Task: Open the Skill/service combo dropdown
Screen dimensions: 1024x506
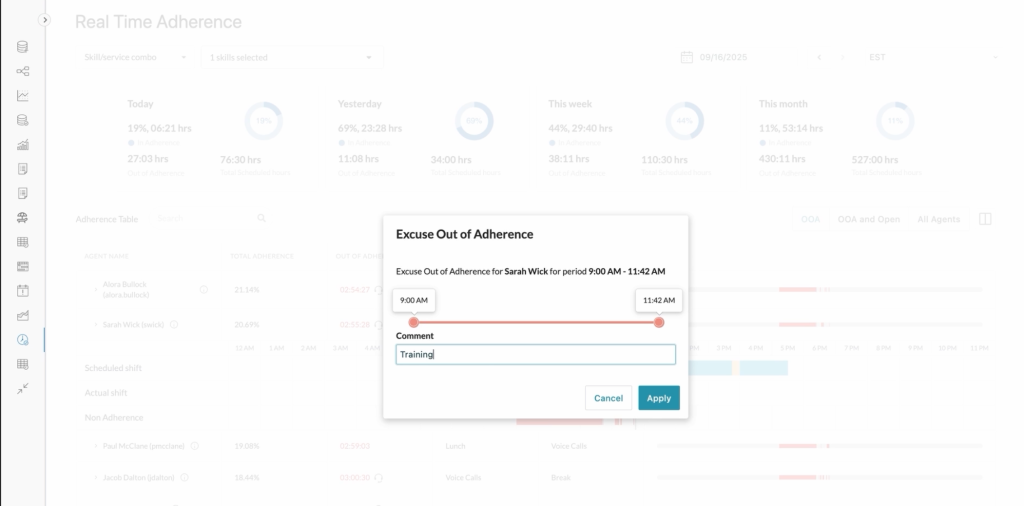Action: tap(135, 58)
